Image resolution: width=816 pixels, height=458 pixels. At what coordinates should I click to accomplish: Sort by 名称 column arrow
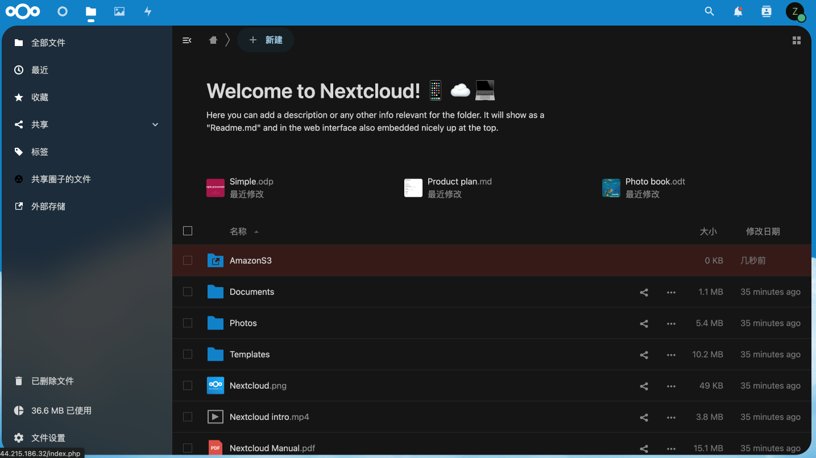point(257,232)
